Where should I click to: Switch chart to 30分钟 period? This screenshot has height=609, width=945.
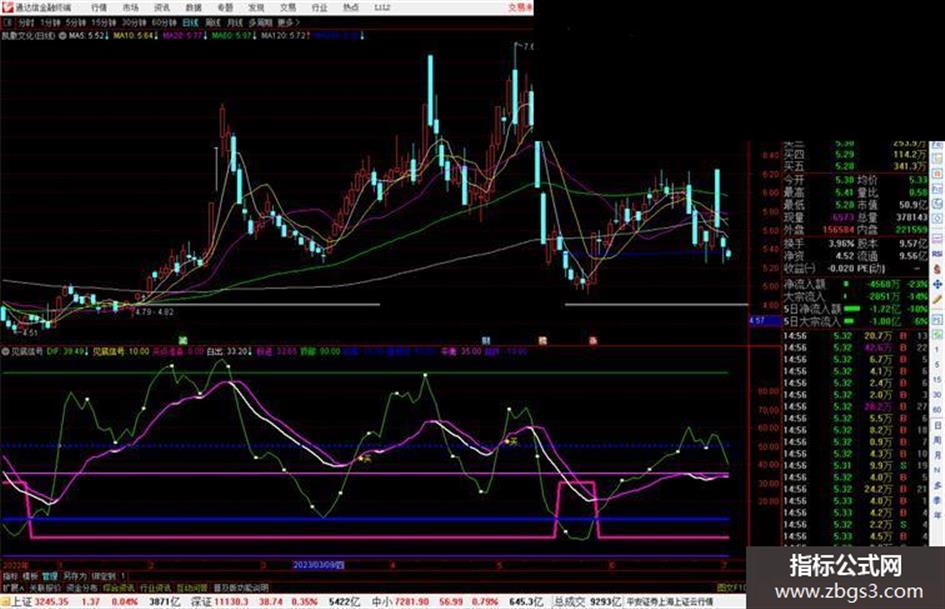[133, 23]
